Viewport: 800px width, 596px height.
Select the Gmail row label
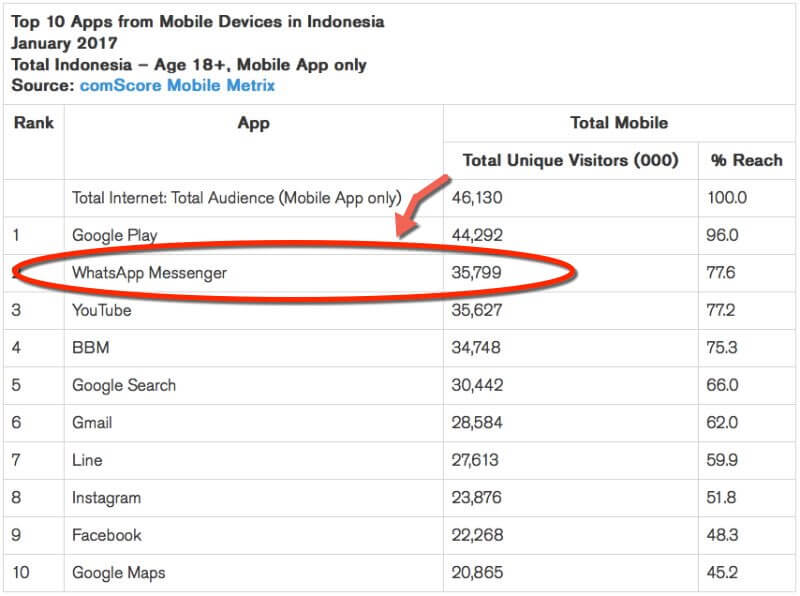click(92, 423)
